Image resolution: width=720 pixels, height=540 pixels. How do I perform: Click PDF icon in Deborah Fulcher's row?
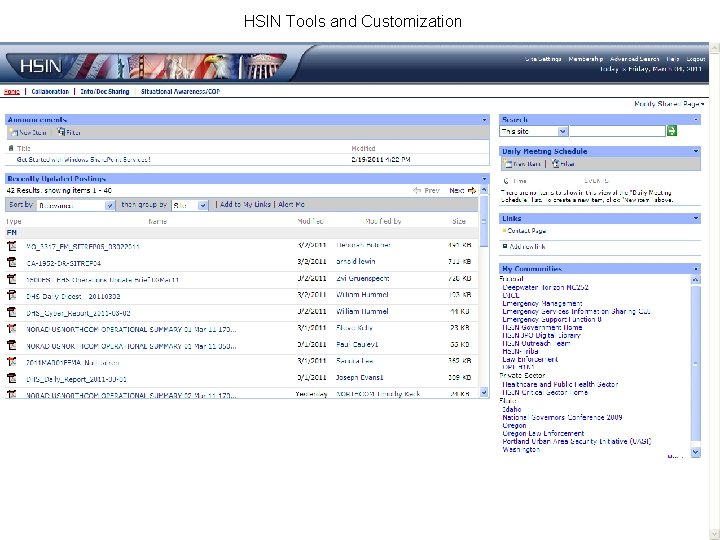click(11, 246)
